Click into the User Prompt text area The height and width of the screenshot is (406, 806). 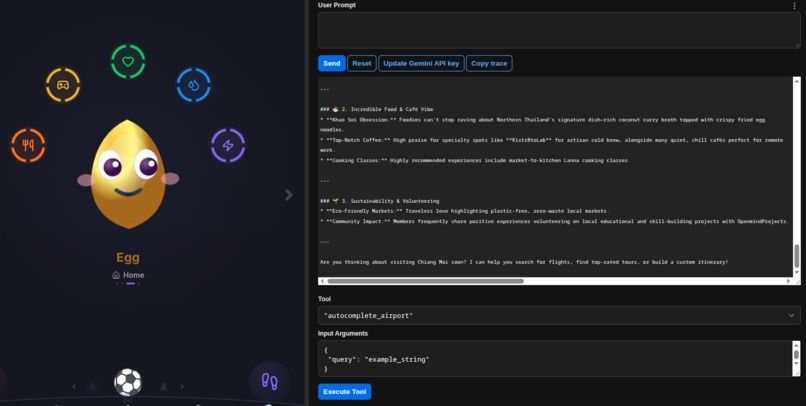(559, 30)
